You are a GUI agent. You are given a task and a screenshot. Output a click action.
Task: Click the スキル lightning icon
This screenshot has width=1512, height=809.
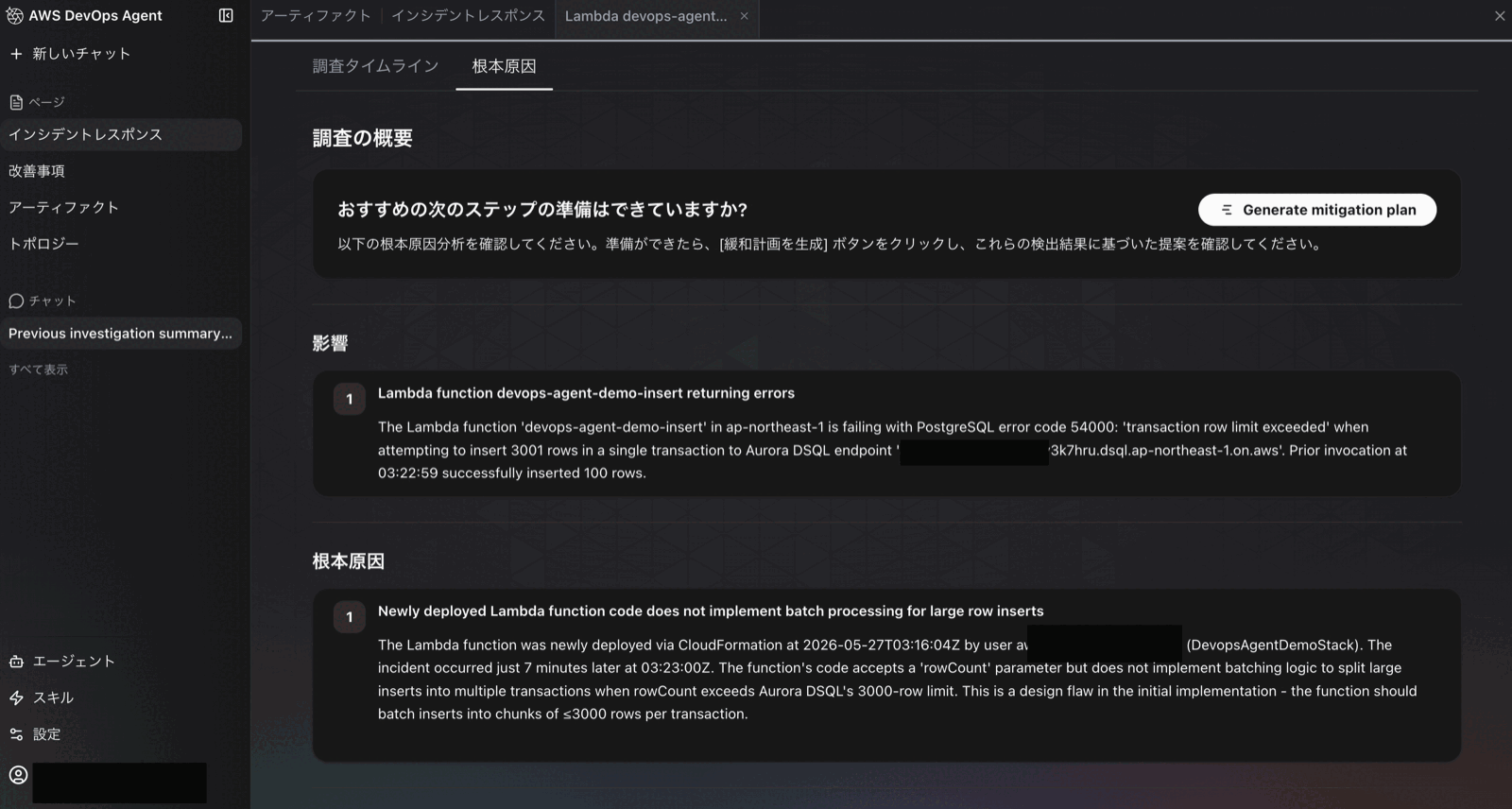tap(16, 697)
